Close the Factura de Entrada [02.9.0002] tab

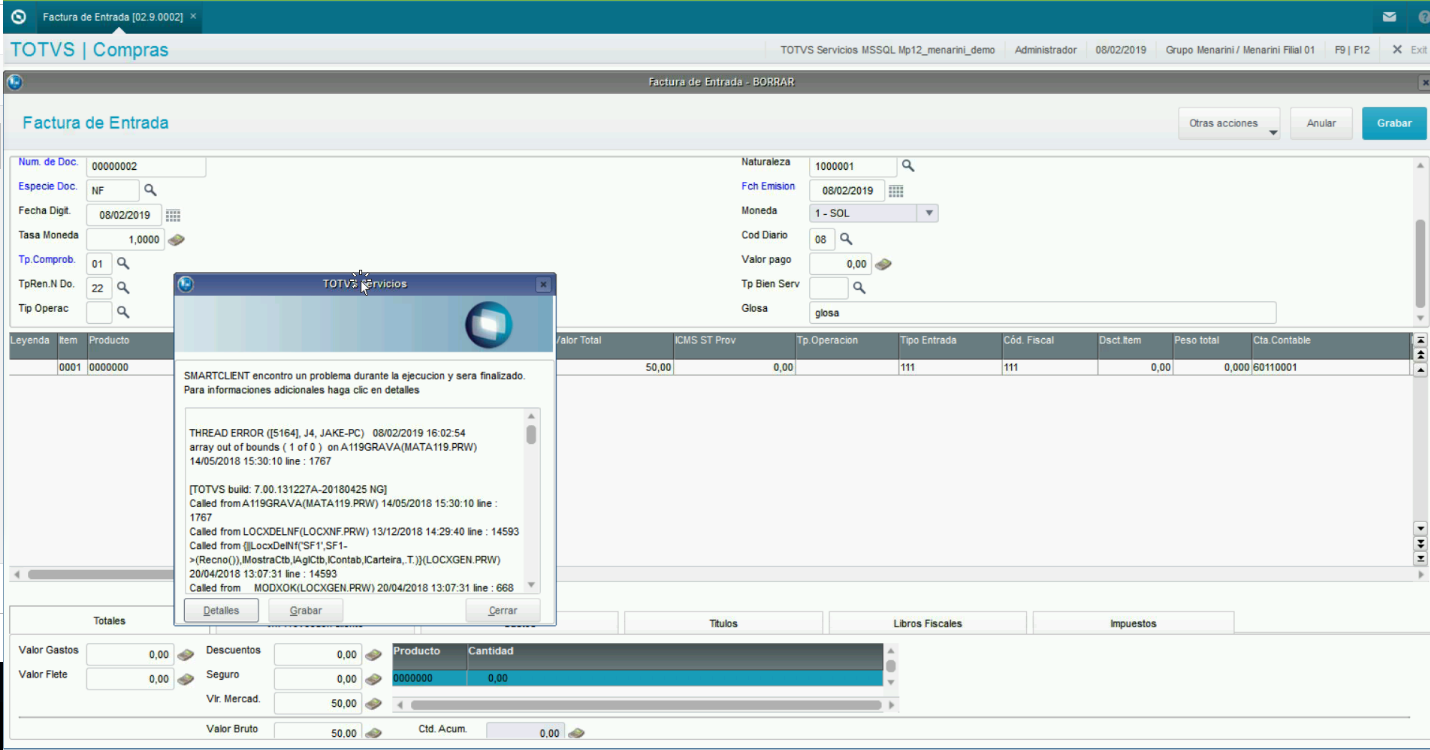pos(193,17)
